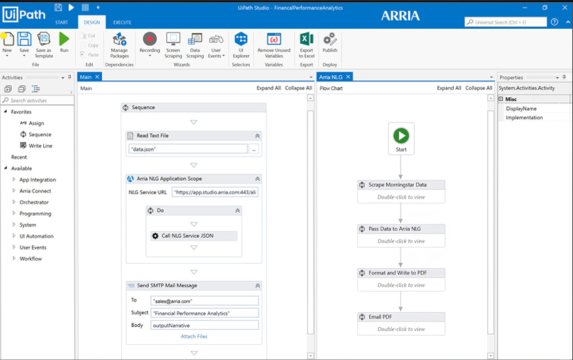Select the Arria NLG document tab
573x360 pixels.
[331, 77]
